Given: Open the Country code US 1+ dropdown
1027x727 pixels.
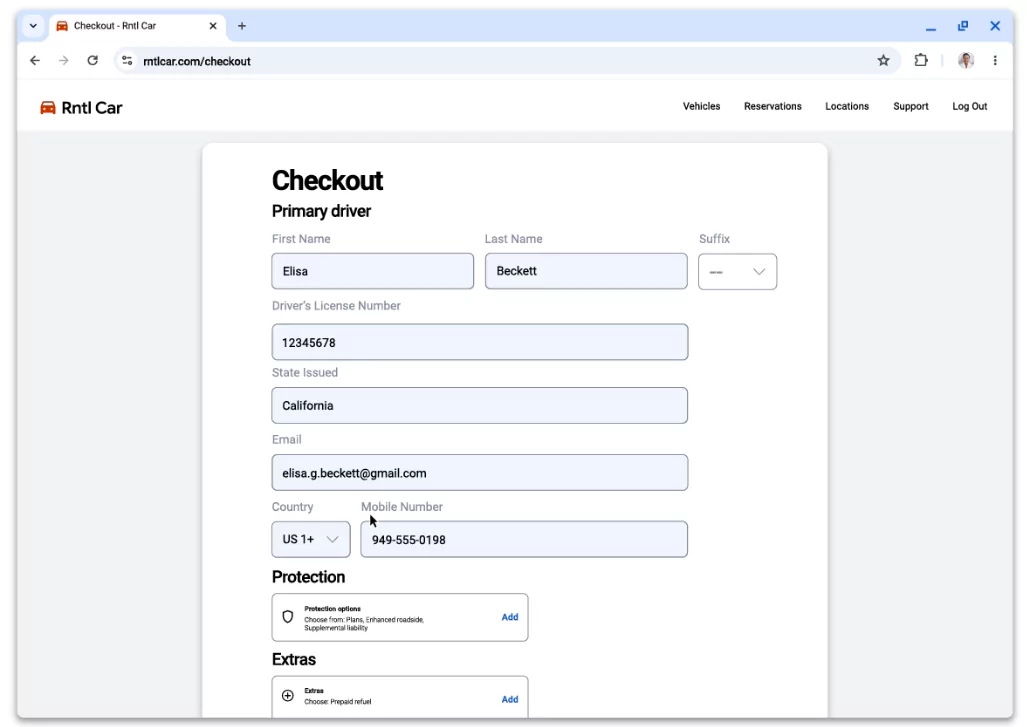Looking at the screenshot, I should [311, 539].
